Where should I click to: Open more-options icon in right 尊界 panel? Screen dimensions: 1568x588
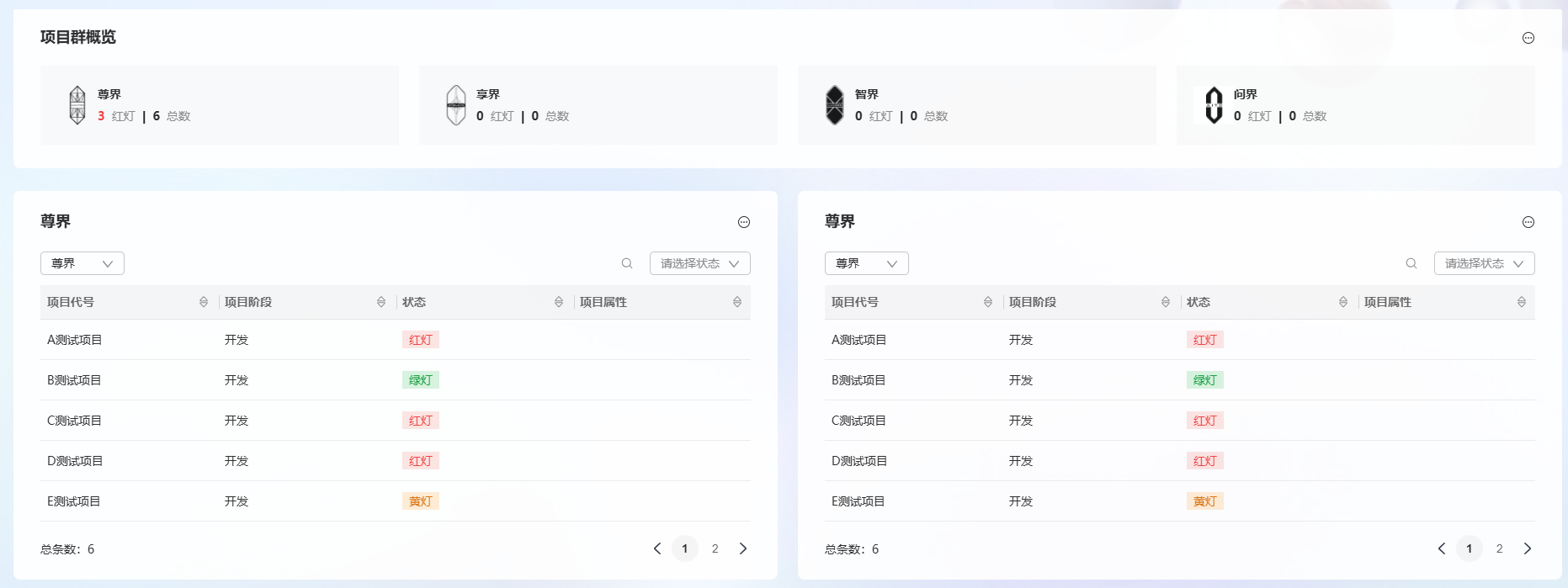(x=1528, y=222)
